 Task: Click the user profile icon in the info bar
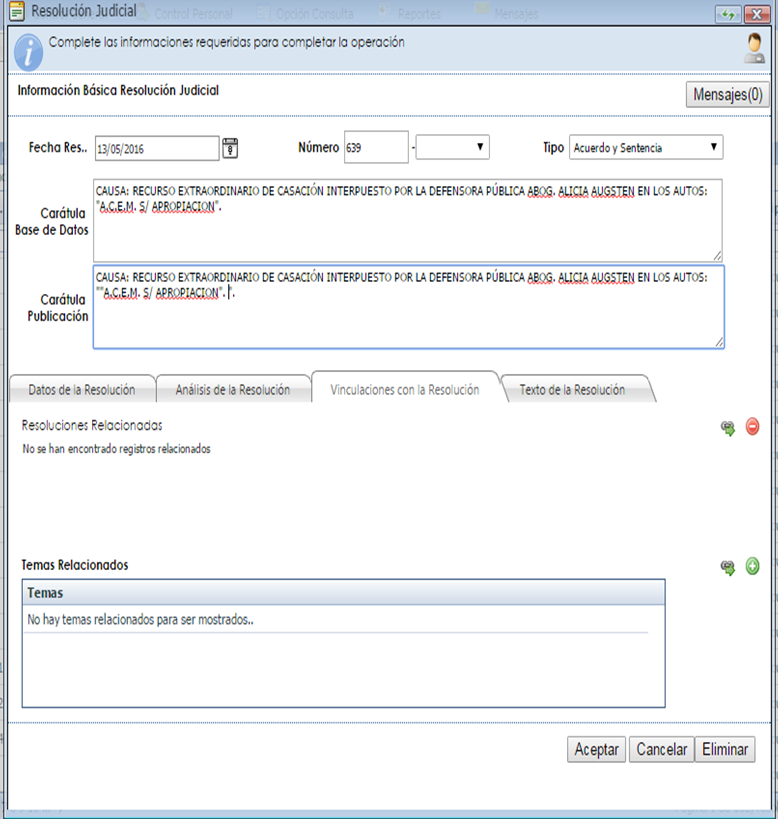[754, 48]
